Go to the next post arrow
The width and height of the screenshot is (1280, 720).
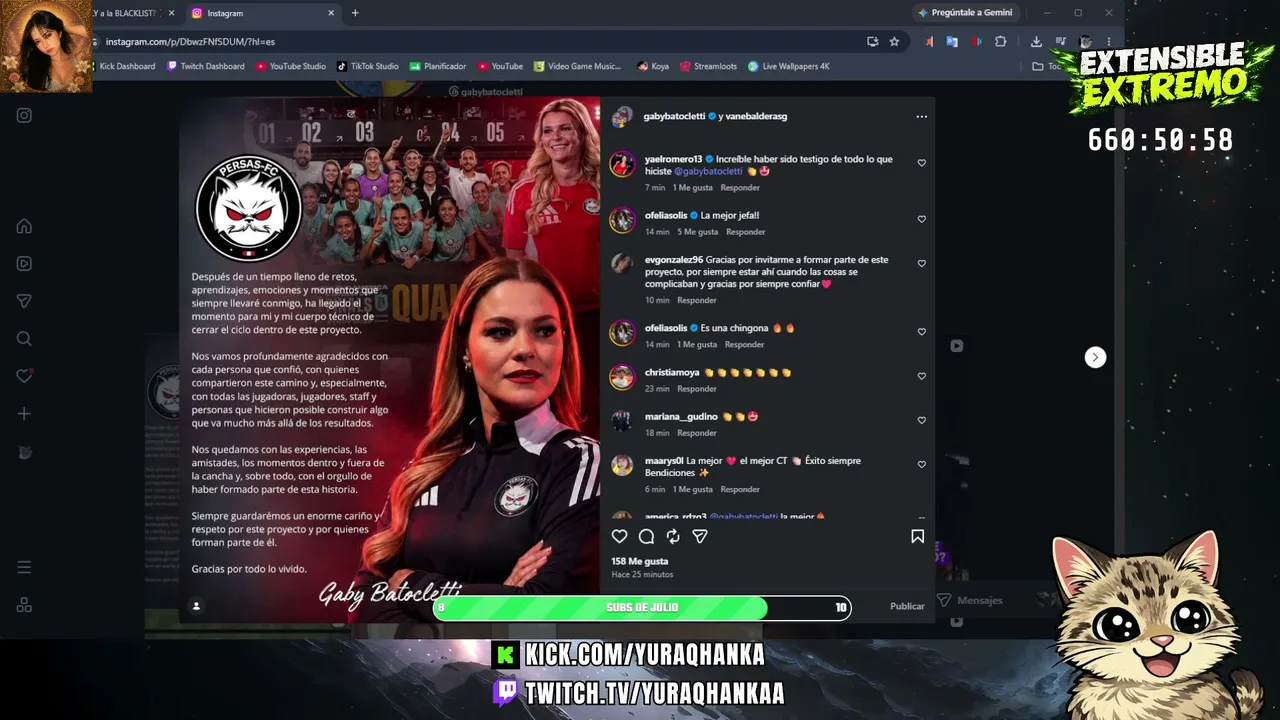pos(1095,357)
